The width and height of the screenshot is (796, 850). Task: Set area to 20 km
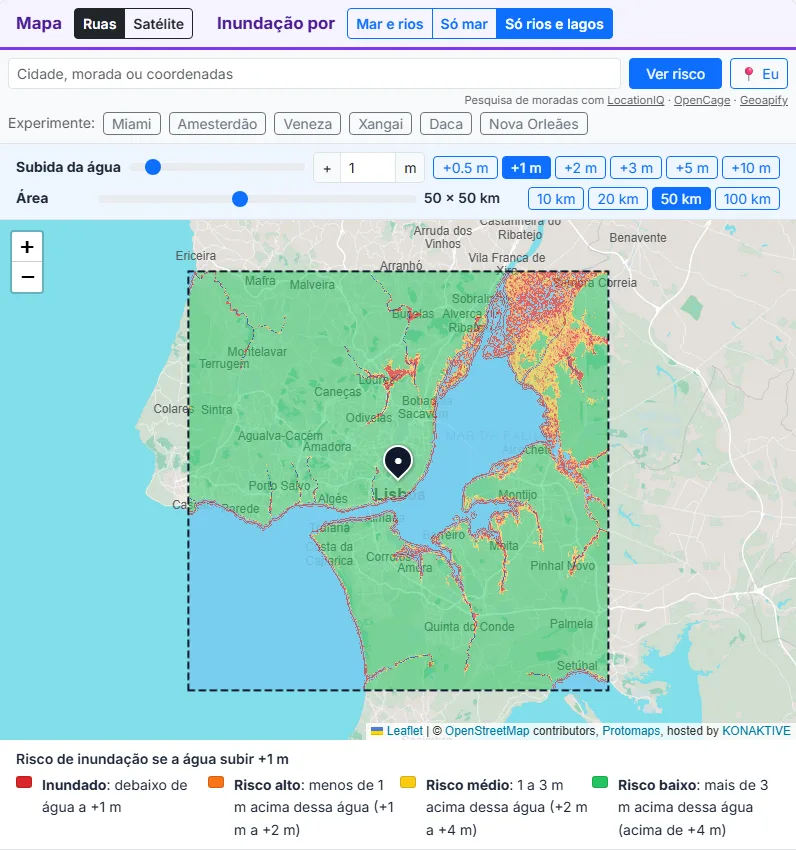click(x=618, y=199)
